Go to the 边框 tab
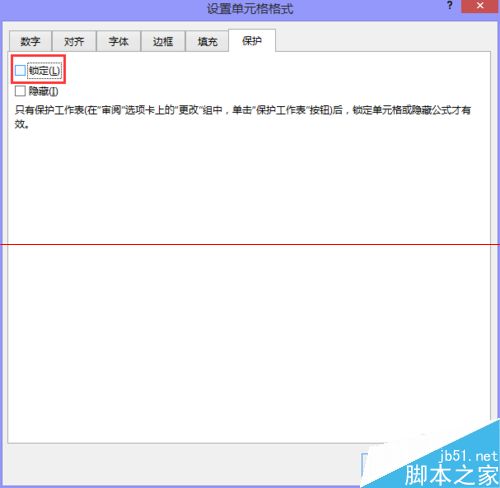 pos(163,41)
